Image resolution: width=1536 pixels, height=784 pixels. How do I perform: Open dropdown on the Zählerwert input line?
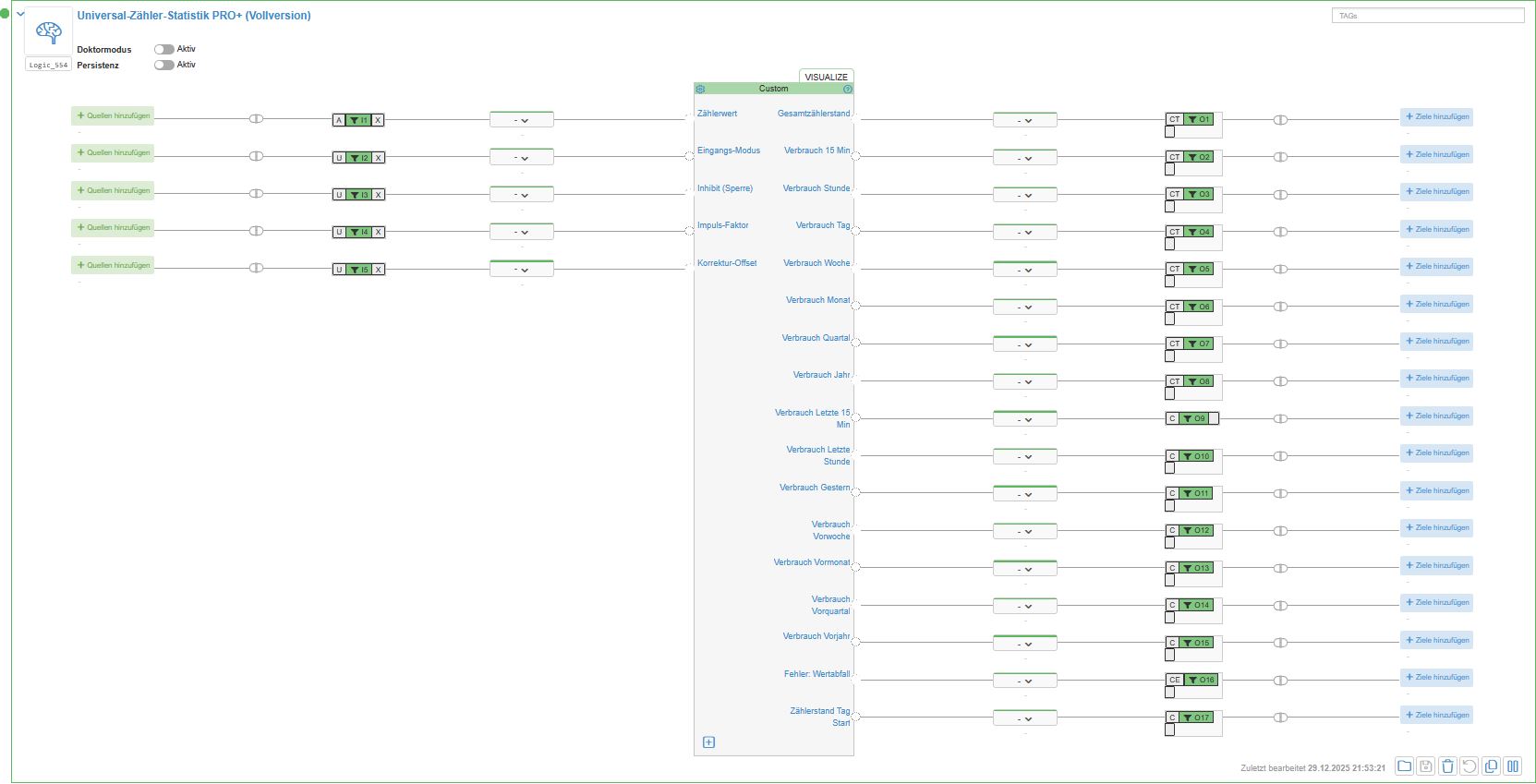[x=522, y=120]
